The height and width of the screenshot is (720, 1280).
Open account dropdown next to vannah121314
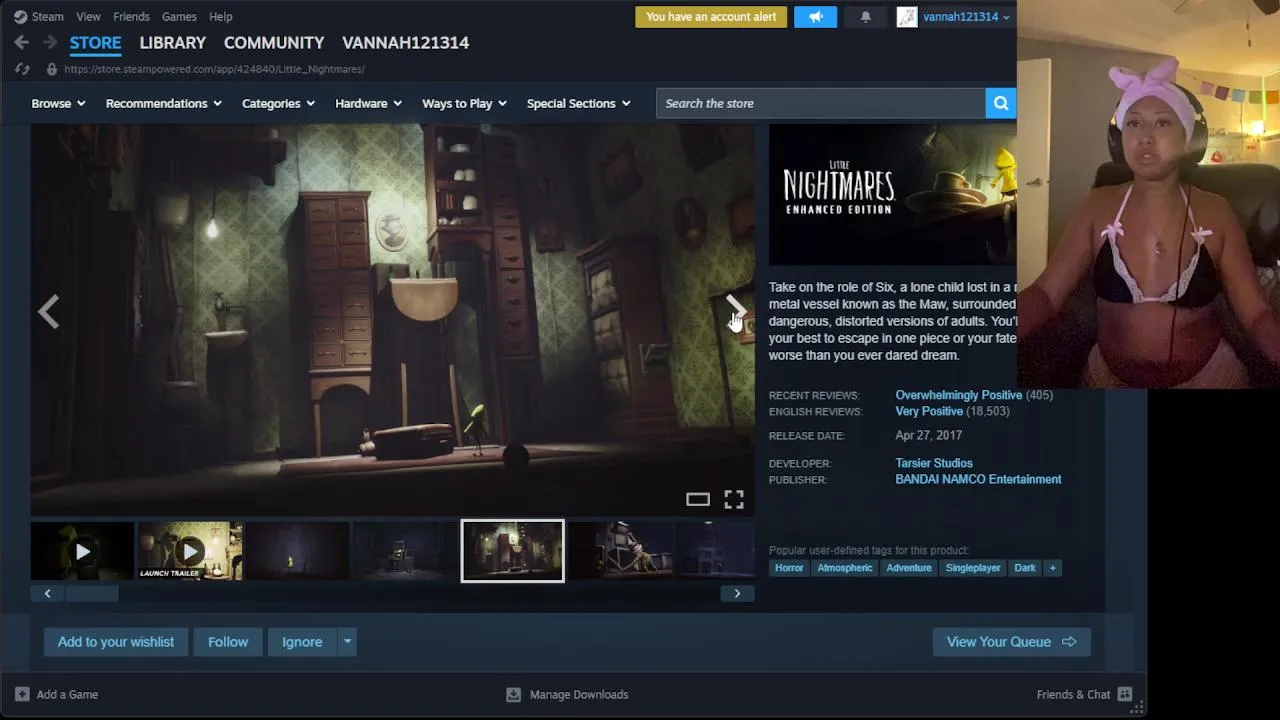pos(1006,17)
